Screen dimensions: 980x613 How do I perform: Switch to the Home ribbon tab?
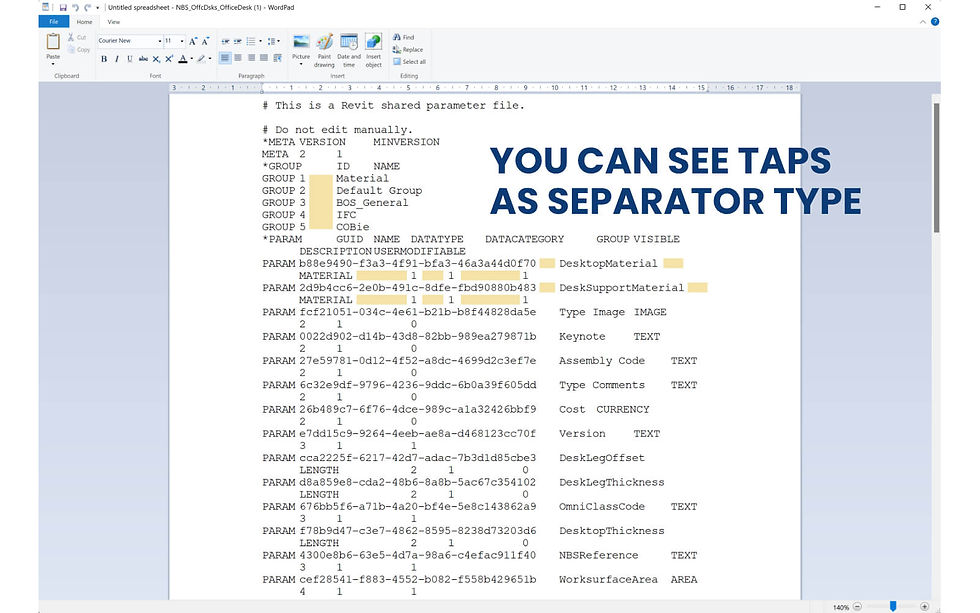point(84,22)
